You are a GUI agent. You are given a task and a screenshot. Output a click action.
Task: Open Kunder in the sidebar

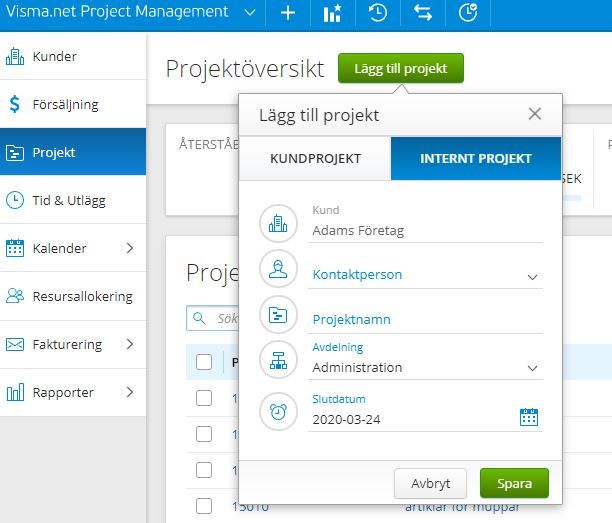coord(54,57)
